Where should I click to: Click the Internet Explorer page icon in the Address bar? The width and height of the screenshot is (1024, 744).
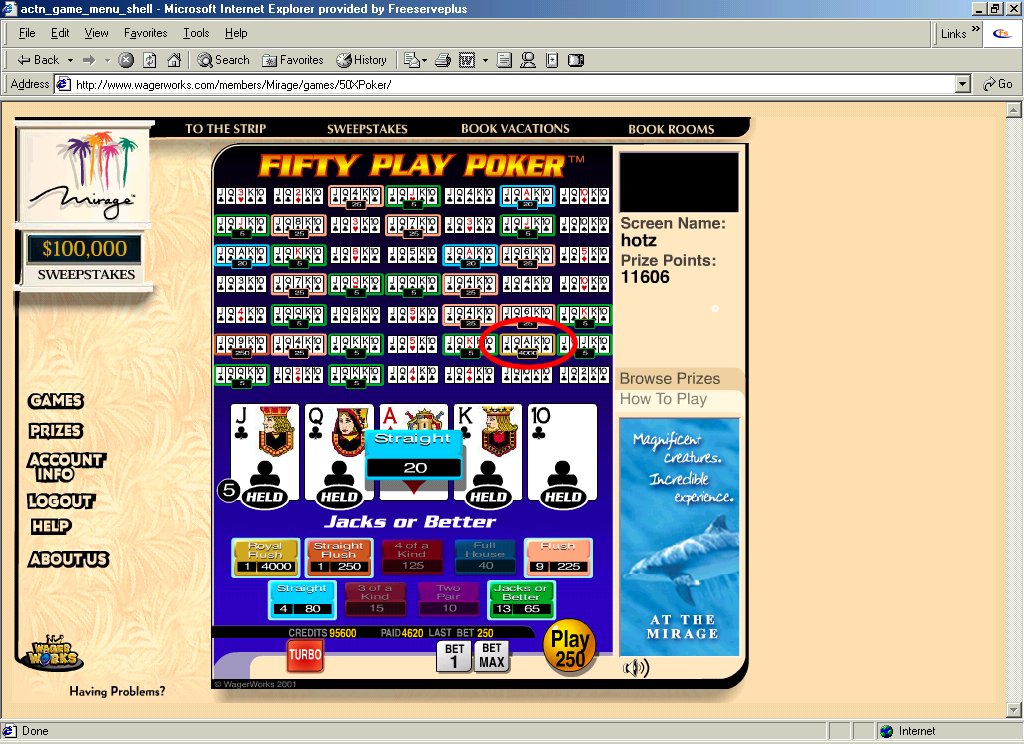pyautogui.click(x=63, y=84)
